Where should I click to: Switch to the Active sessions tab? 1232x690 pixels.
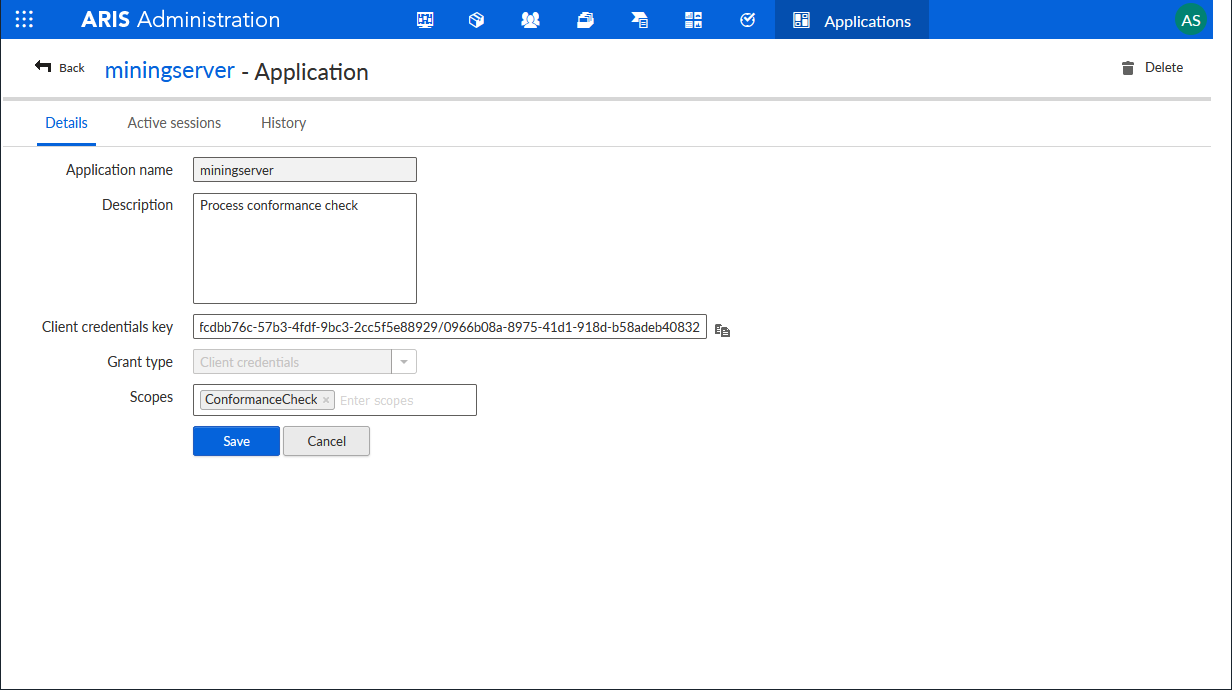[174, 123]
